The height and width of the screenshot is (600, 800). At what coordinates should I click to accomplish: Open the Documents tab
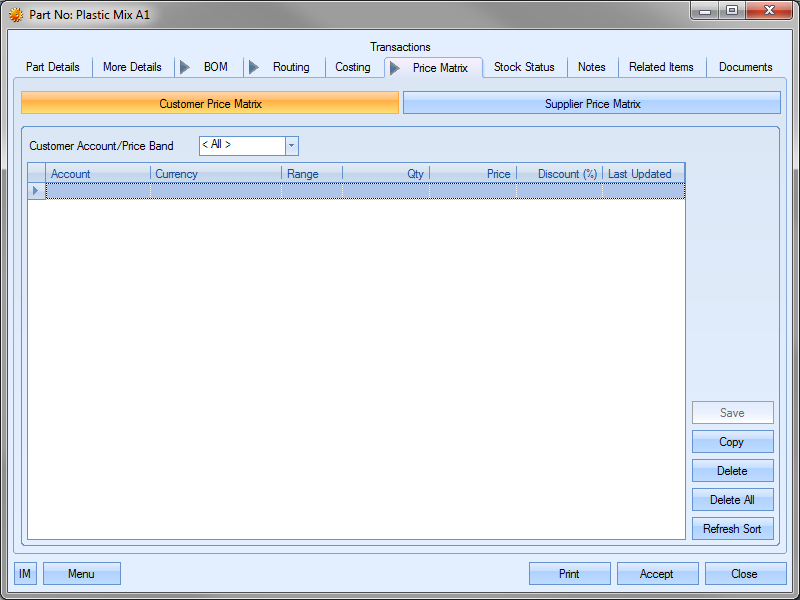click(x=745, y=67)
